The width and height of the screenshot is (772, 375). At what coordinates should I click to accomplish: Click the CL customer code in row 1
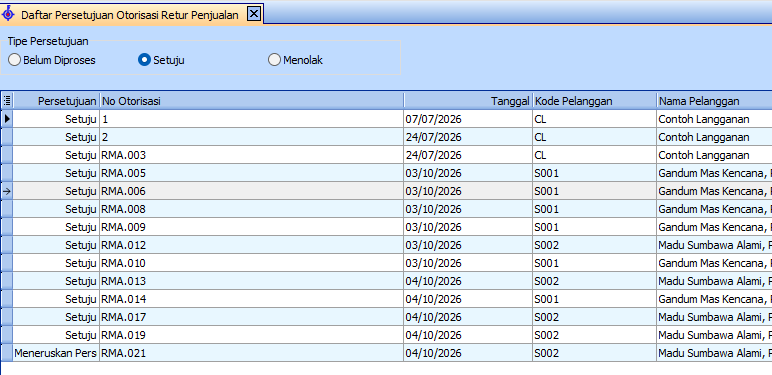(x=594, y=119)
